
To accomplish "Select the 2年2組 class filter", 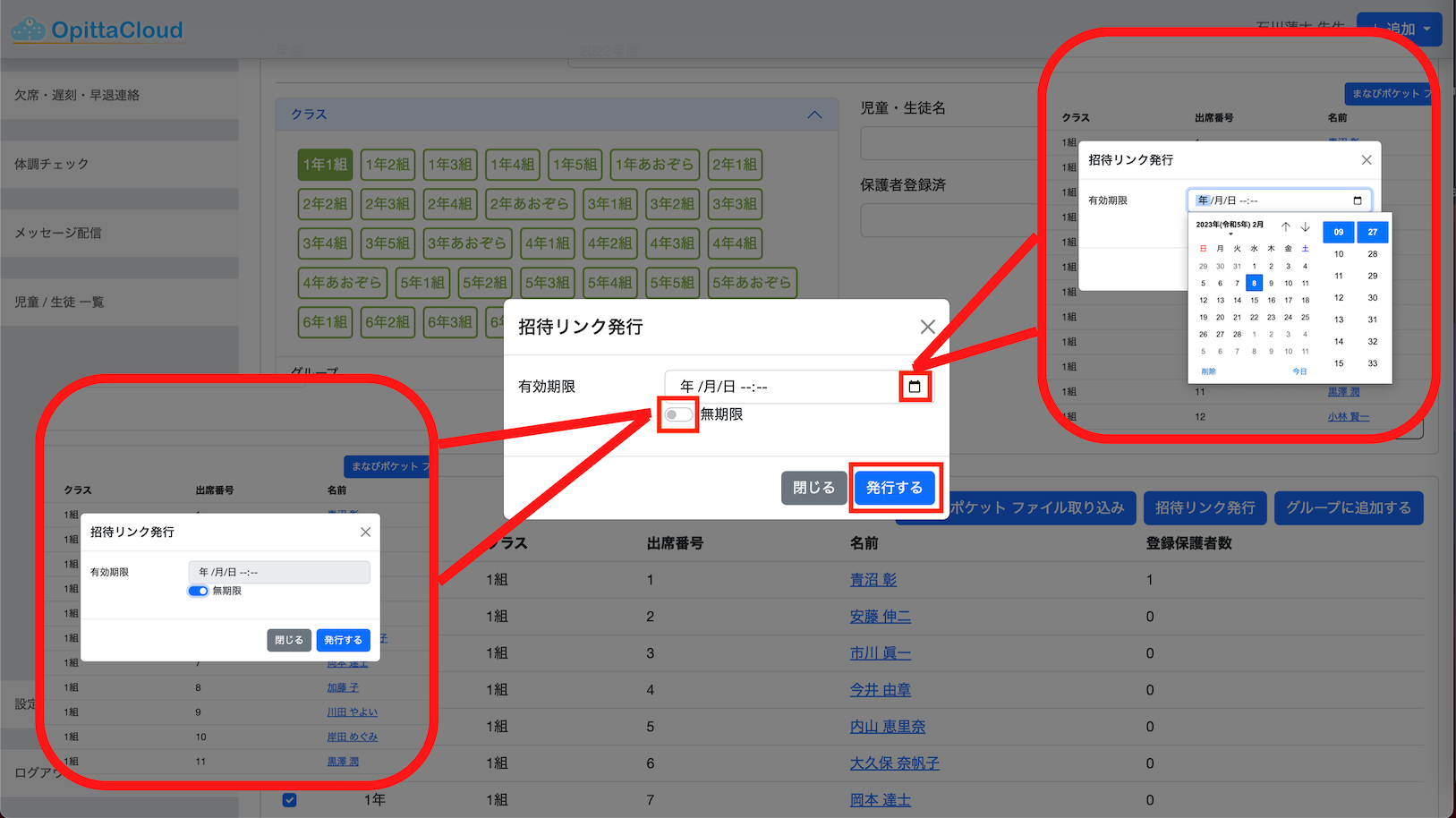I will click(x=325, y=204).
